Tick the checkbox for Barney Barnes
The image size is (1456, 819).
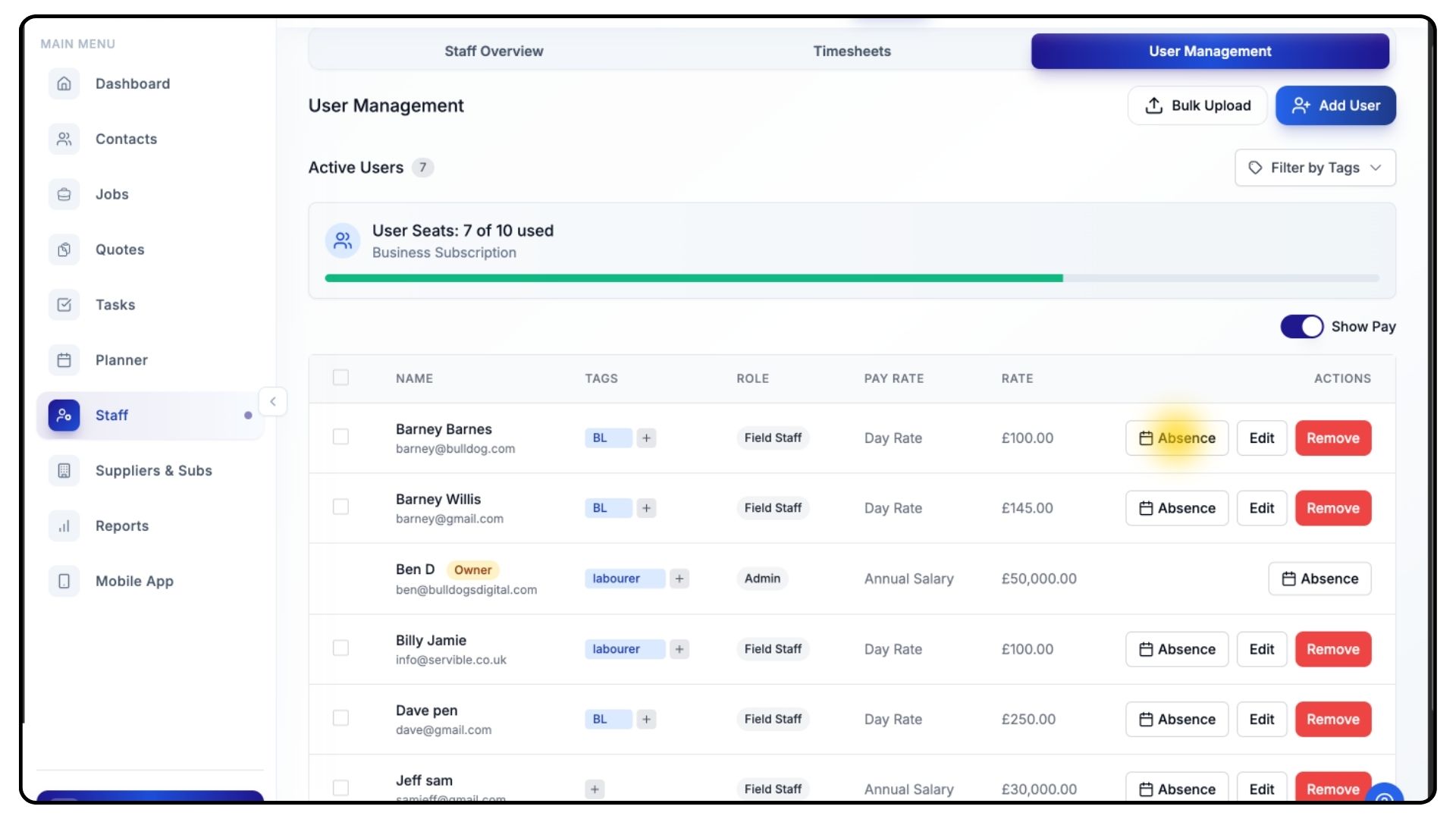pyautogui.click(x=340, y=437)
